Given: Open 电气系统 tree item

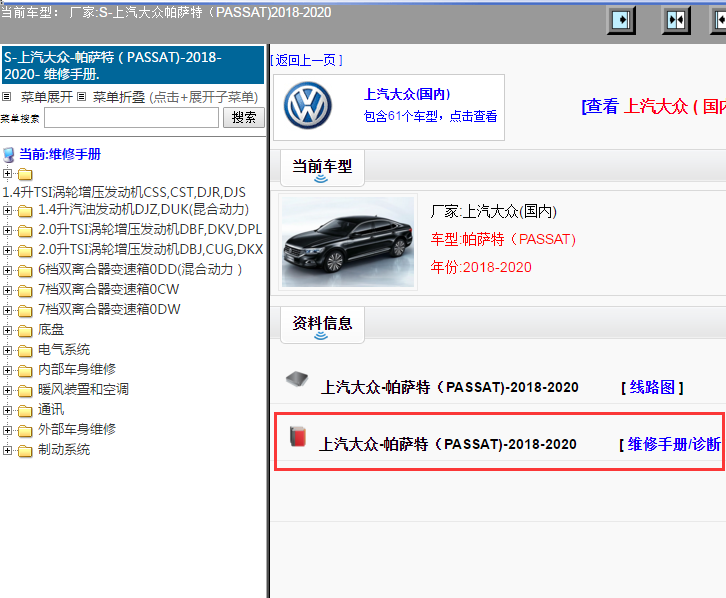Looking at the screenshot, I should point(64,349).
